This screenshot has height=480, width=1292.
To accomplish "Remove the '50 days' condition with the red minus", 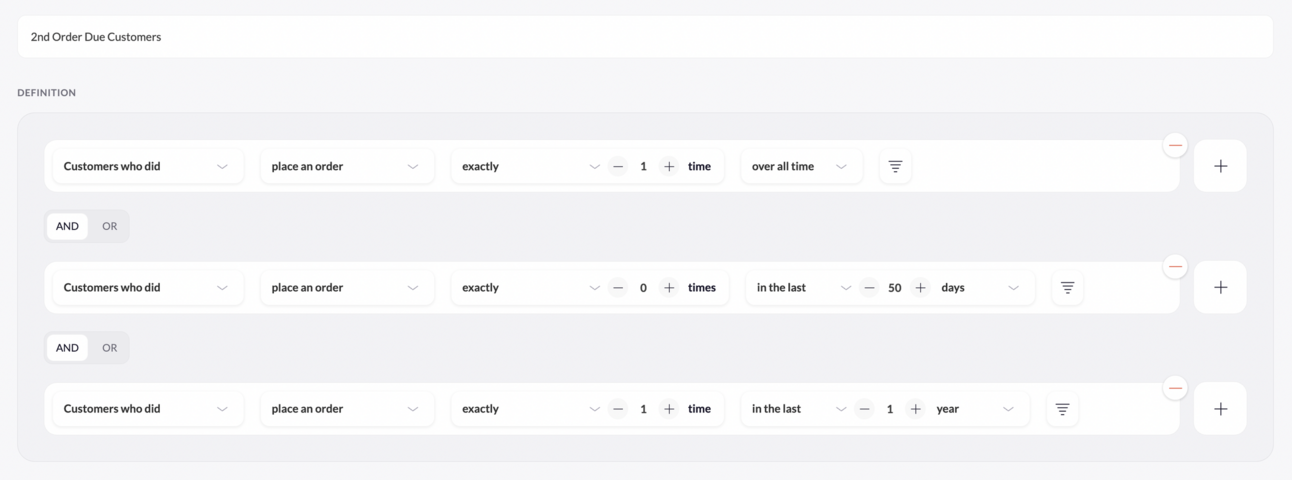I will [1175, 267].
